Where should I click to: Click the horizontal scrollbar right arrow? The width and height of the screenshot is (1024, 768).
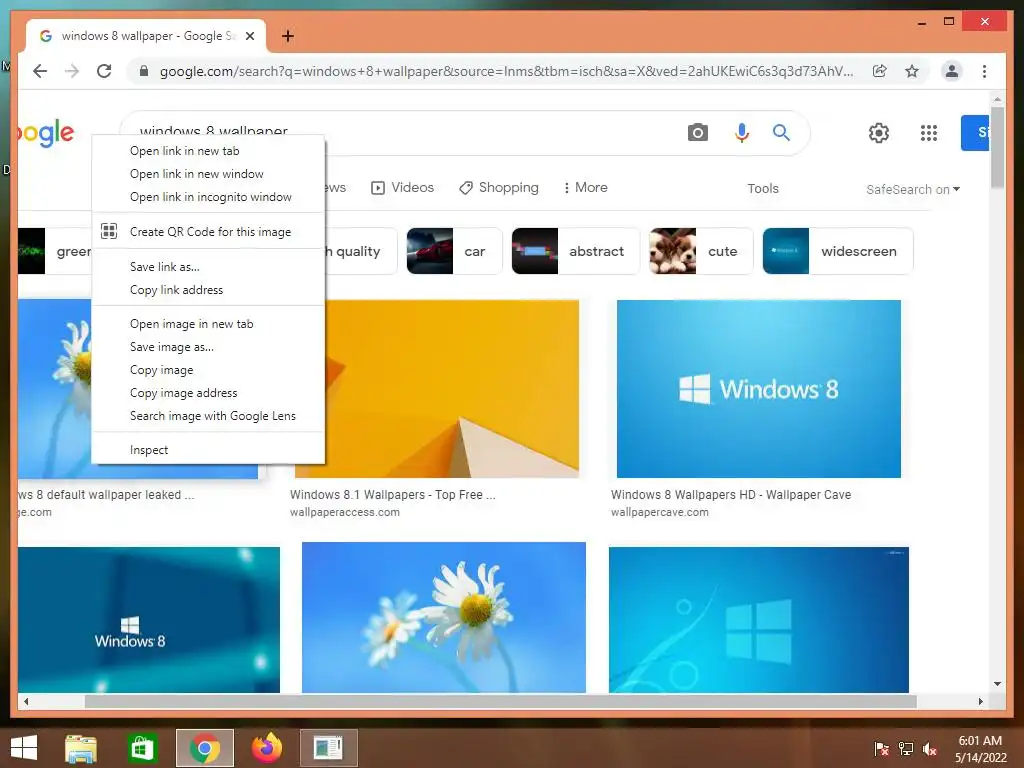pos(980,701)
